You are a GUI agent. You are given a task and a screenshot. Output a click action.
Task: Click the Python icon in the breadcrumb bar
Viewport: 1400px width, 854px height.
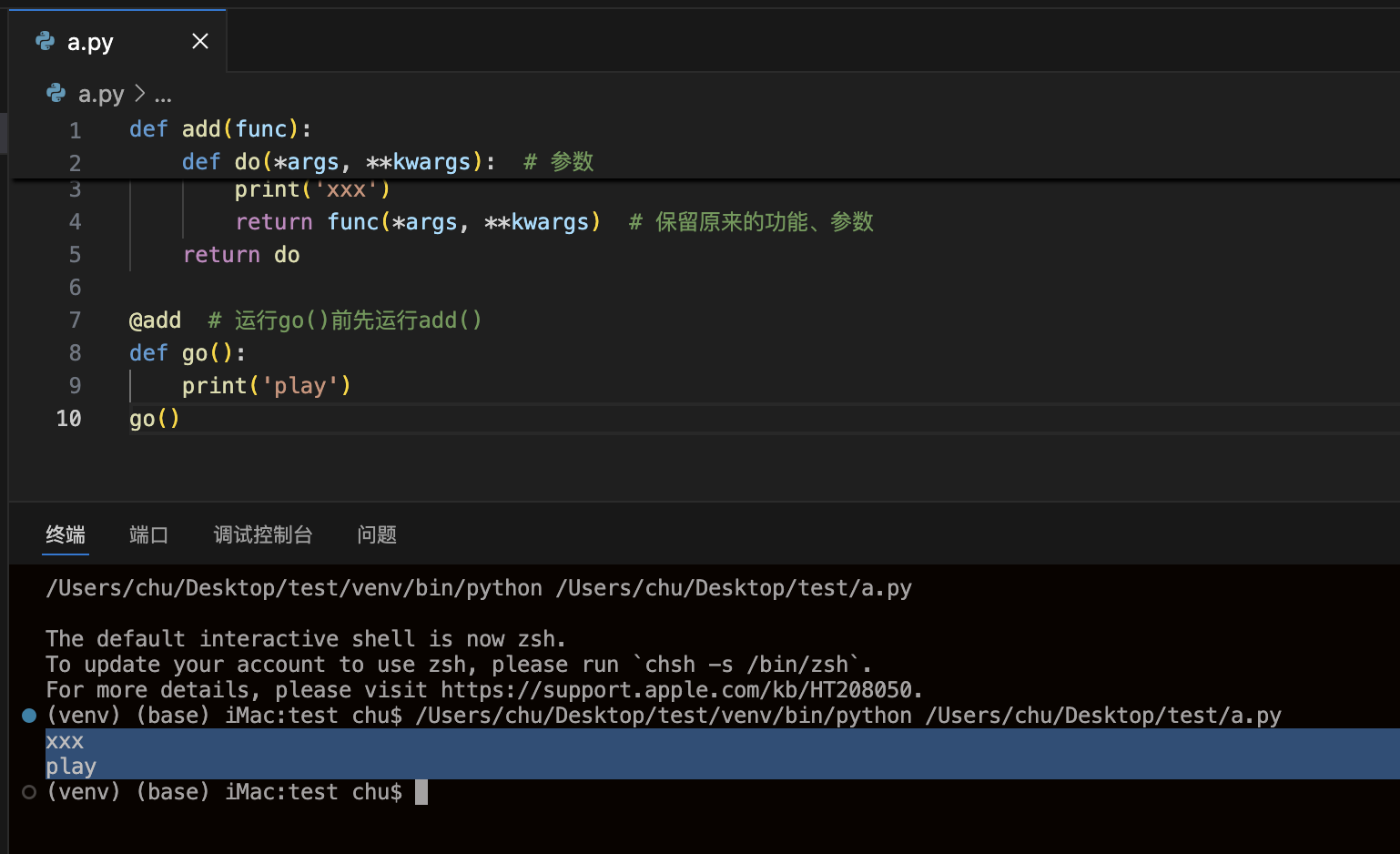point(56,93)
